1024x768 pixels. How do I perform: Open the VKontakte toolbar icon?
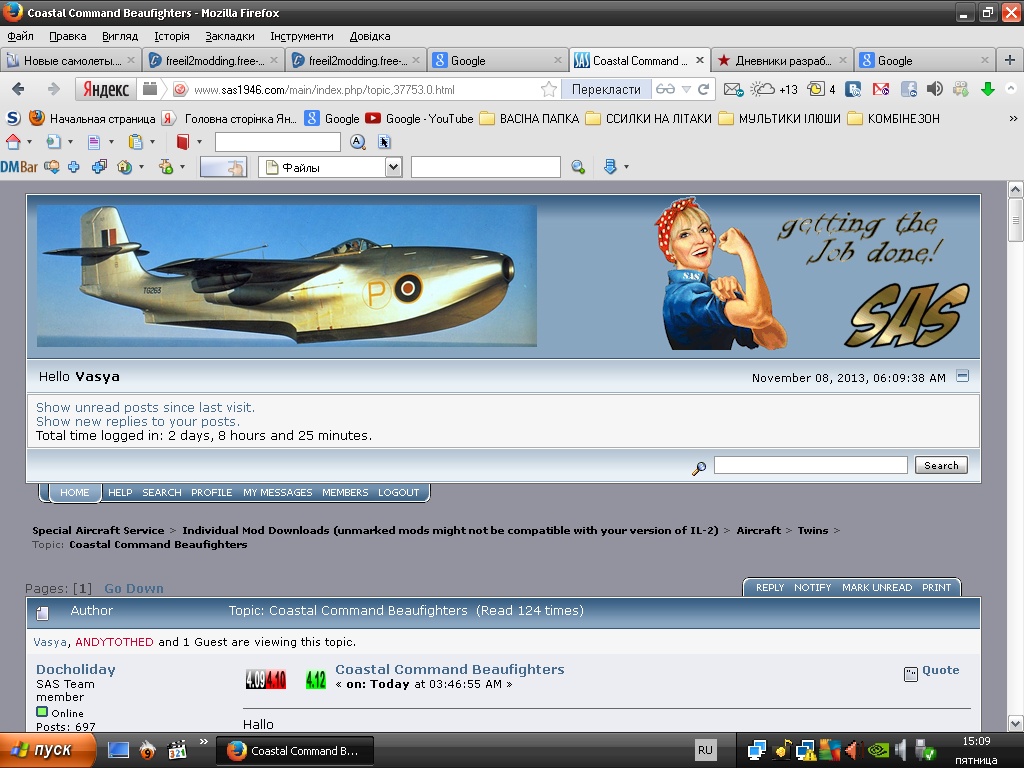(853, 89)
